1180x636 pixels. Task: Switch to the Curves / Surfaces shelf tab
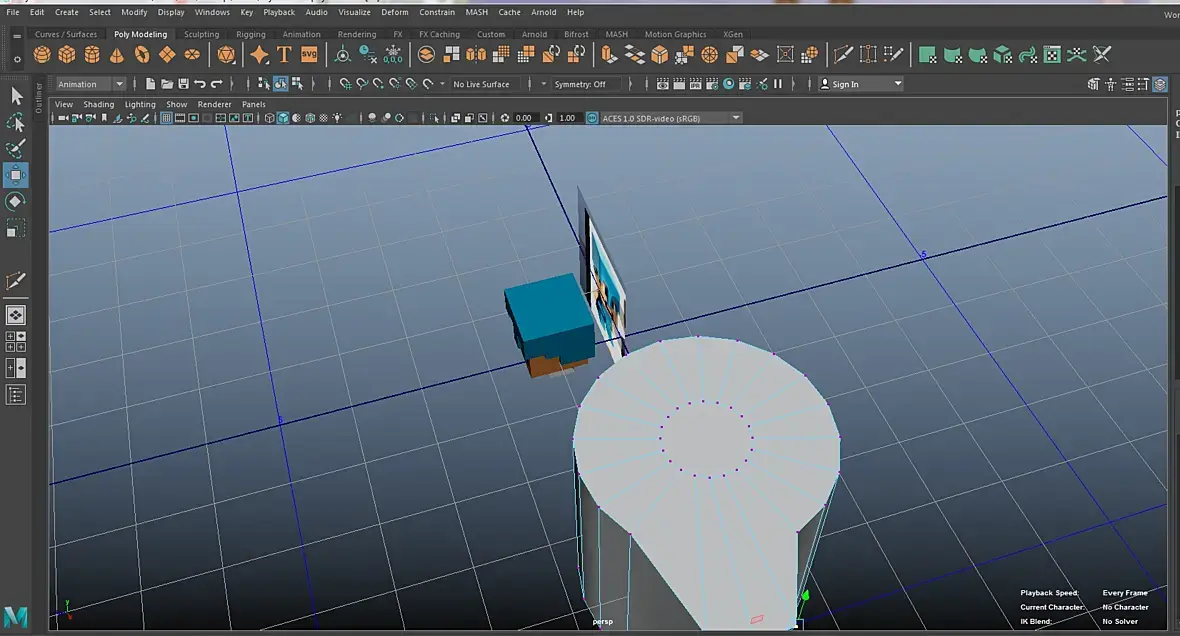click(x=66, y=34)
